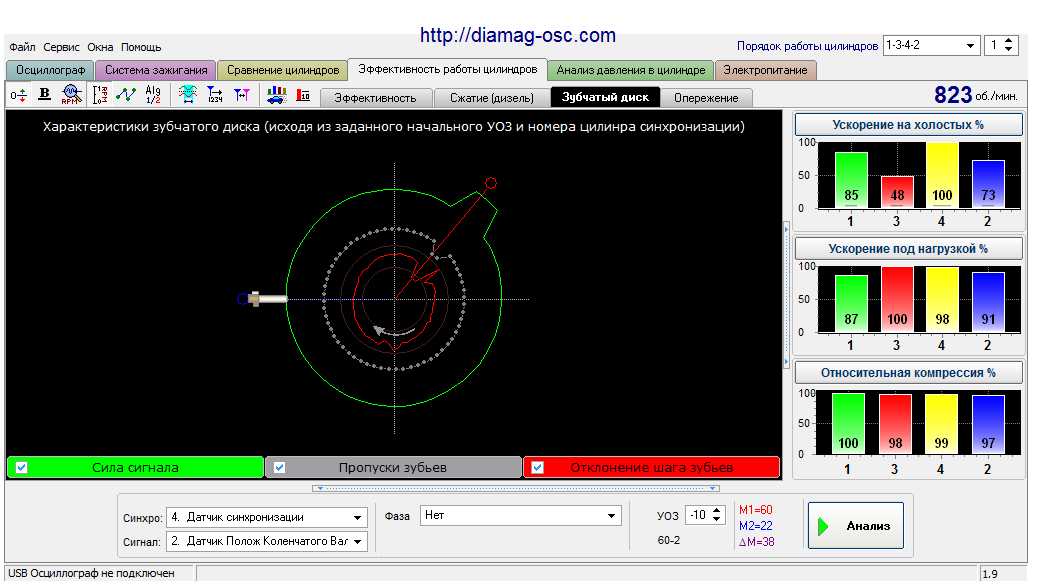
Task: Select the green polyline graph icon
Action: tap(125, 95)
